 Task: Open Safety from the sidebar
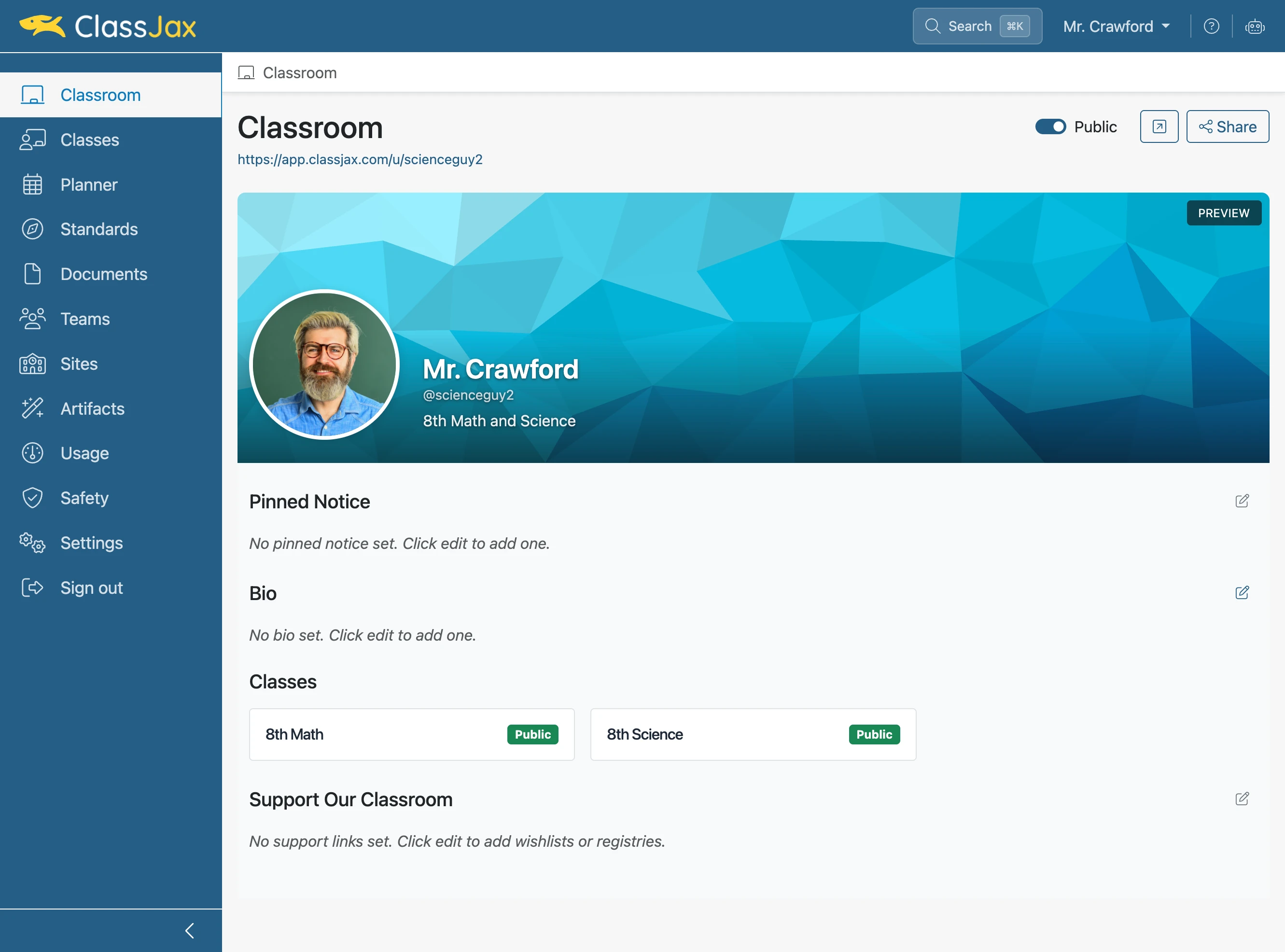[111, 498]
